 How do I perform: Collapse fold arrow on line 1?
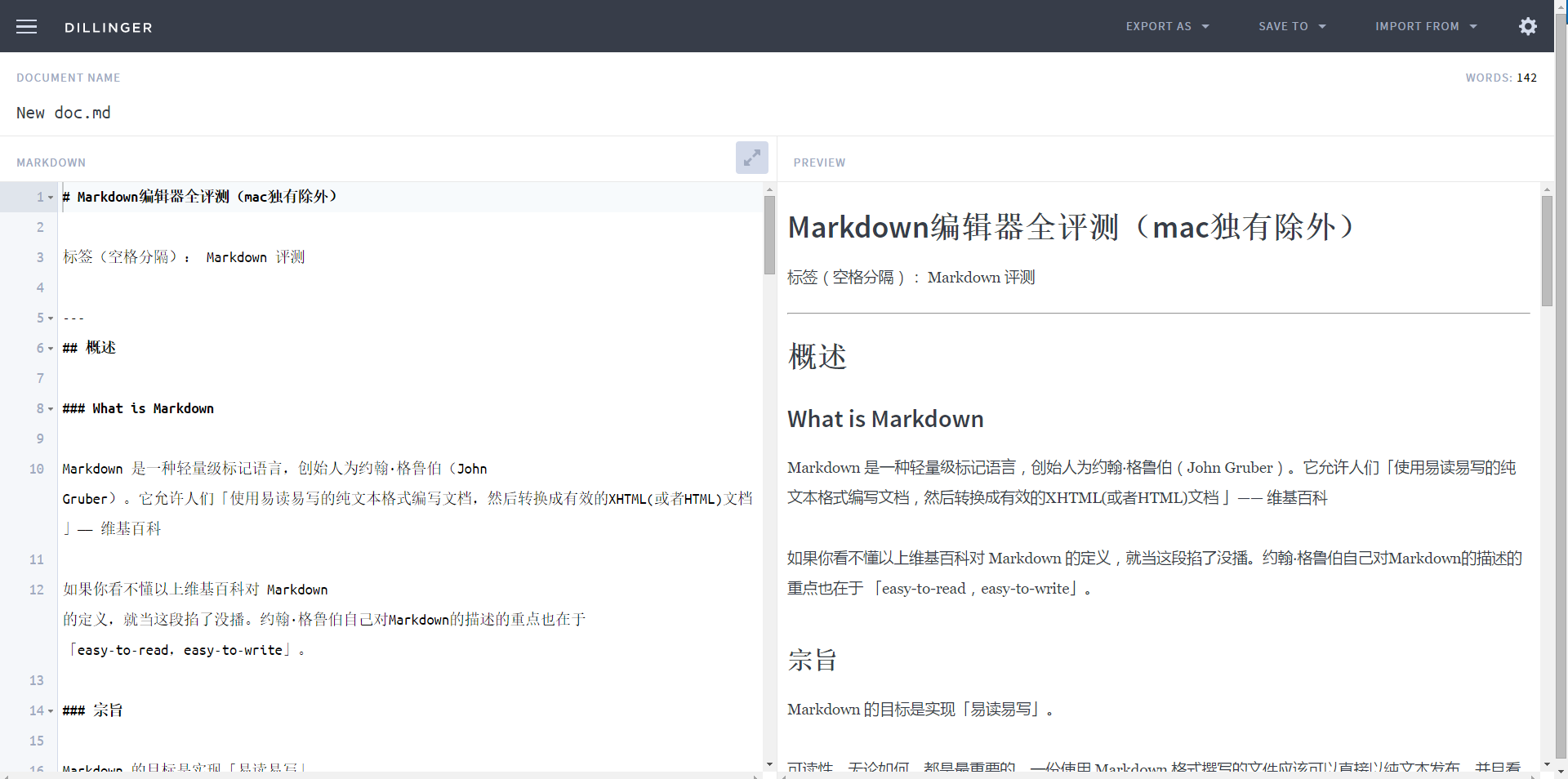point(51,198)
